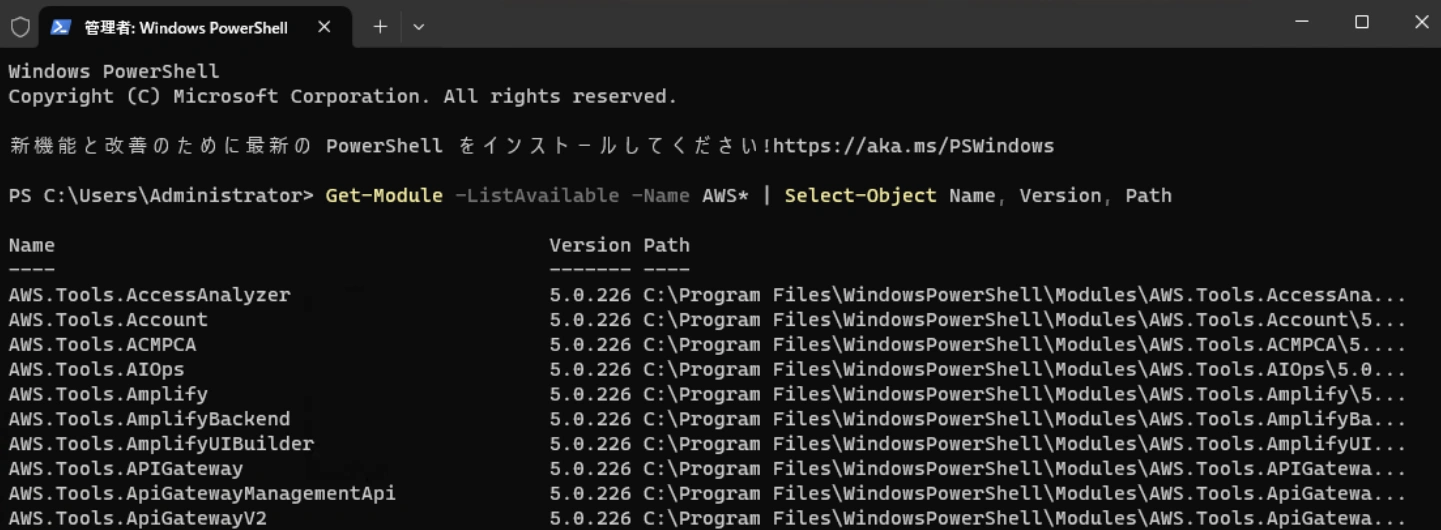The height and width of the screenshot is (530, 1441).
Task: Open a new tab with plus button
Action: 380,27
